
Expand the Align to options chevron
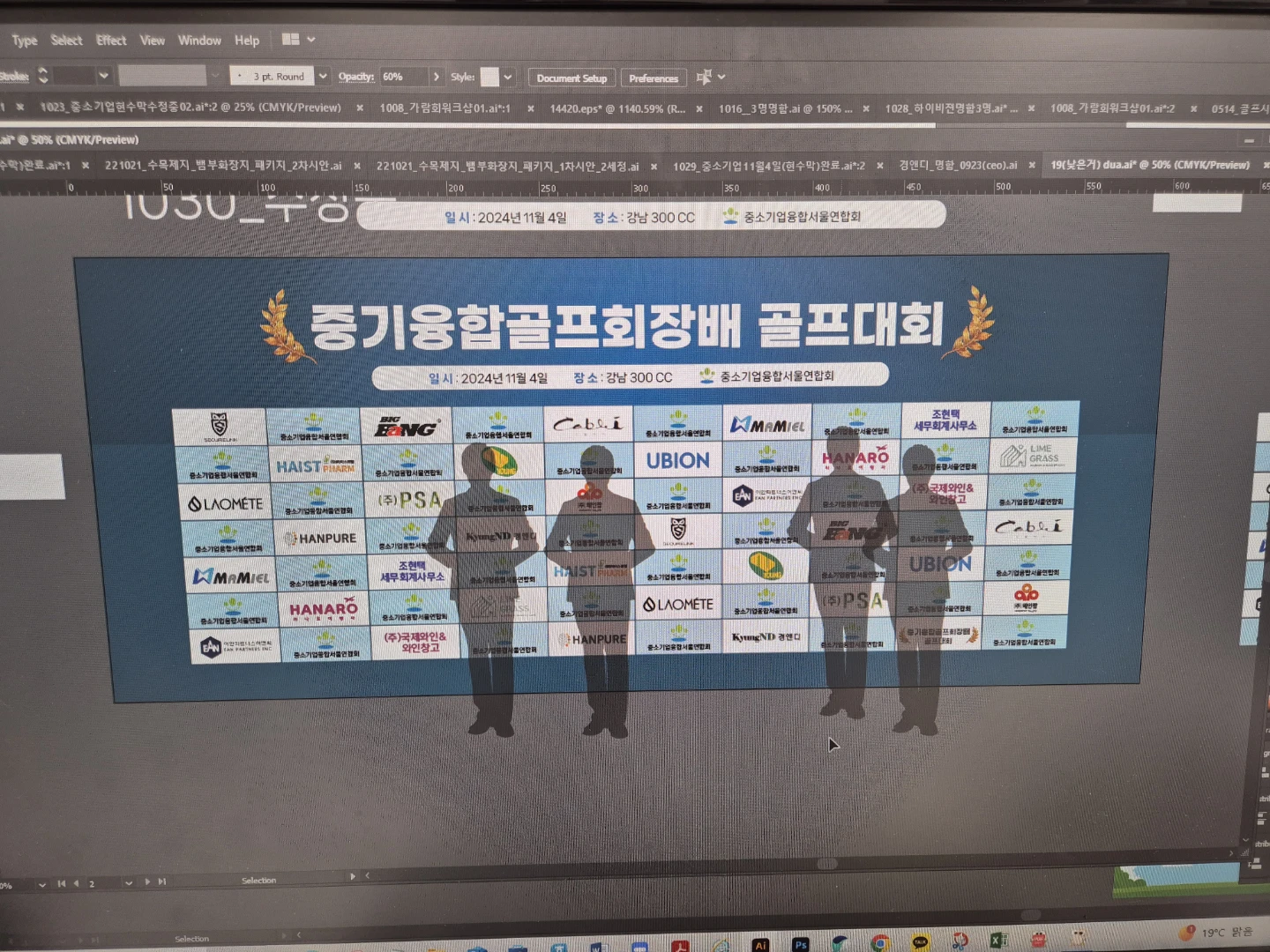click(x=721, y=78)
